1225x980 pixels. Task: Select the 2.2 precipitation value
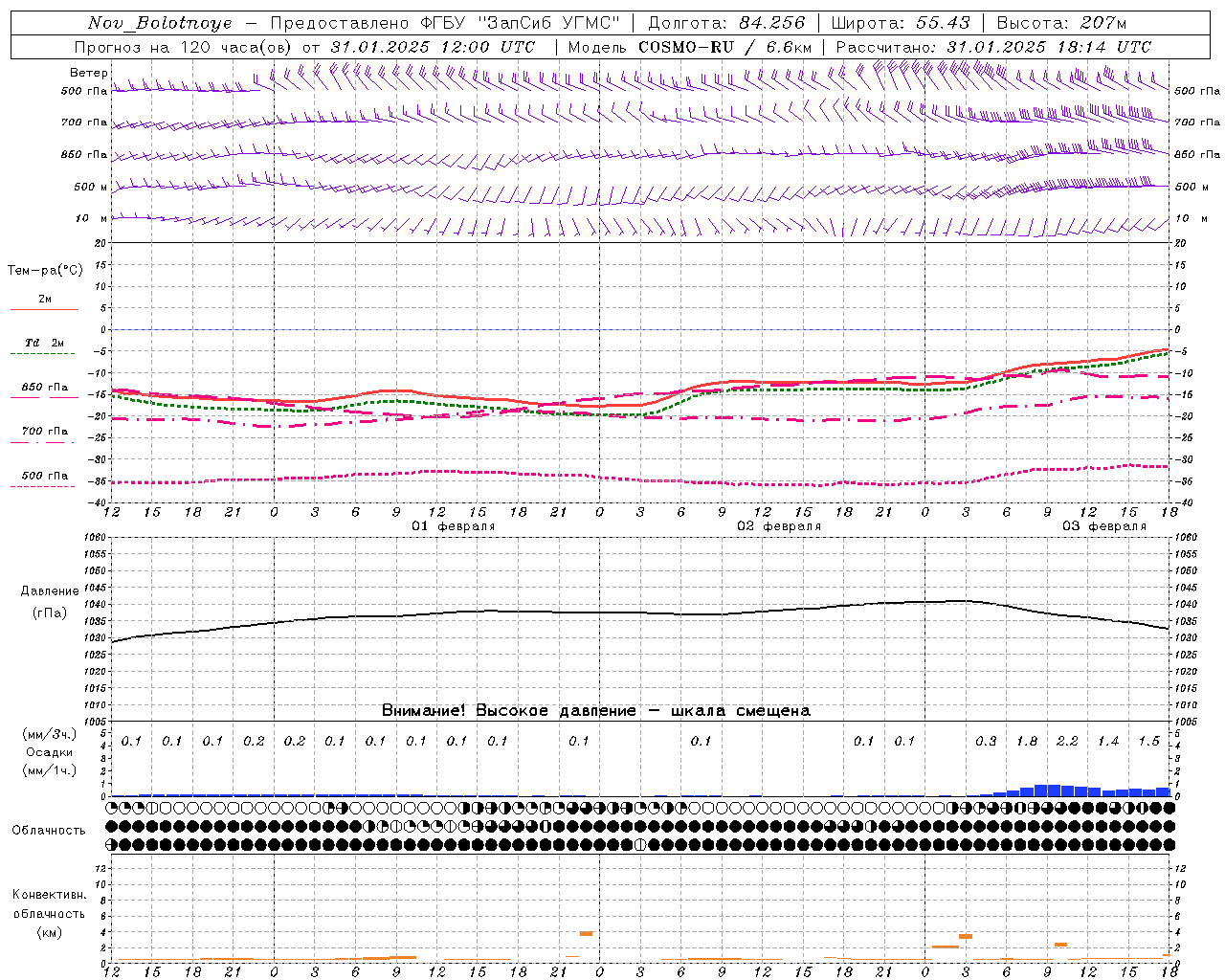[x=1067, y=742]
